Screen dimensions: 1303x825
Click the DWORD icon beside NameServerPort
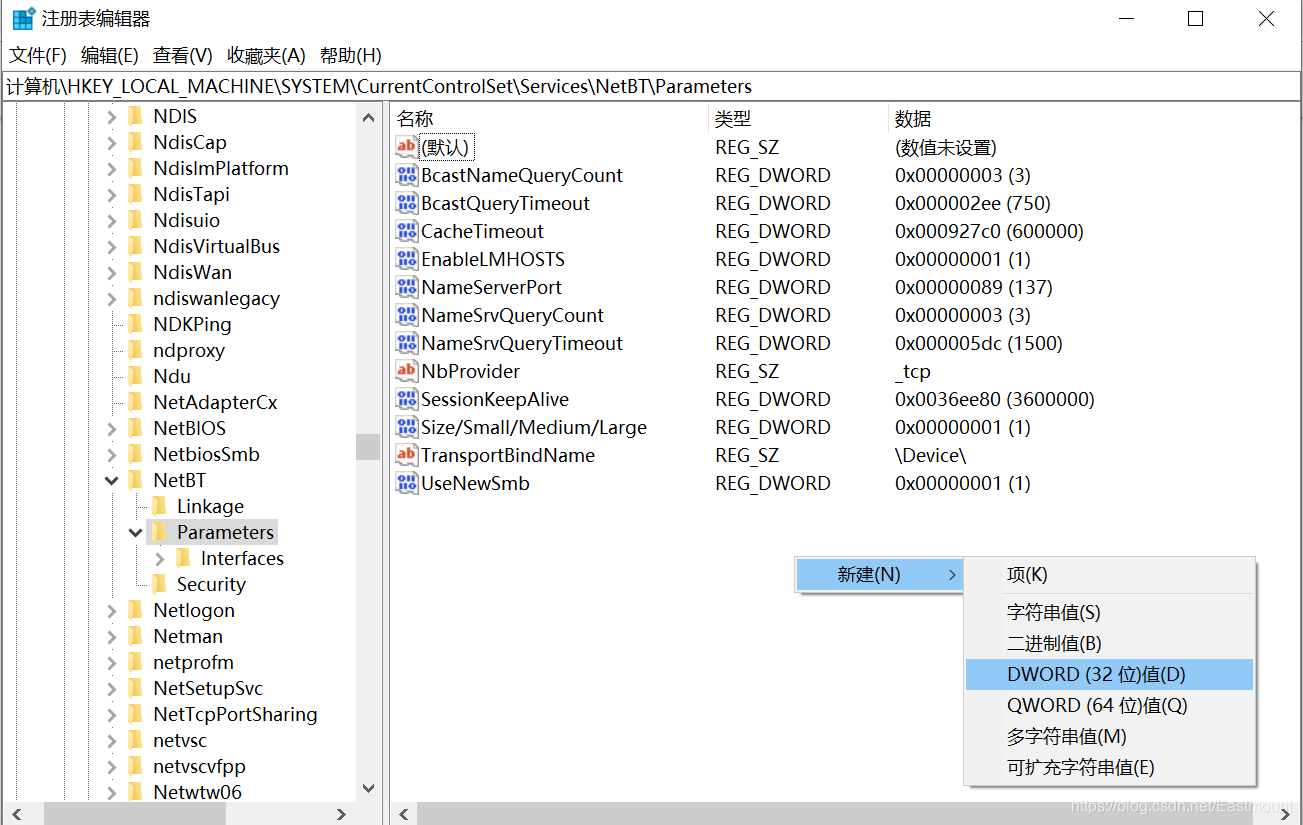(x=406, y=288)
